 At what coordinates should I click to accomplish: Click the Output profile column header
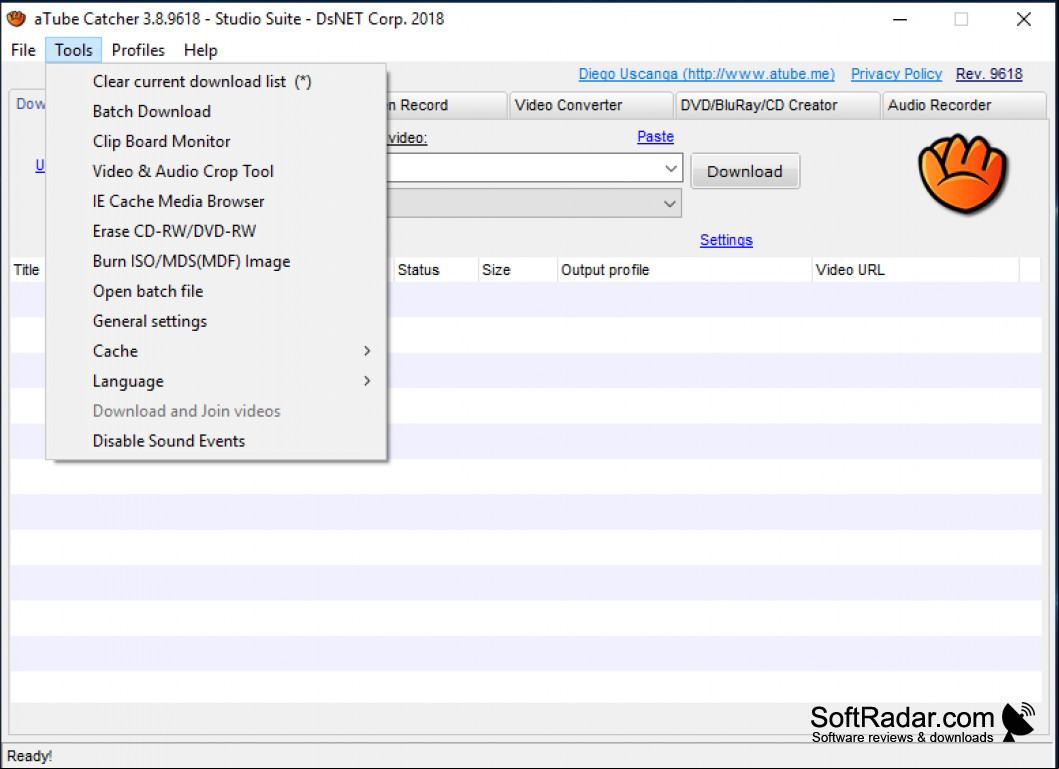684,270
